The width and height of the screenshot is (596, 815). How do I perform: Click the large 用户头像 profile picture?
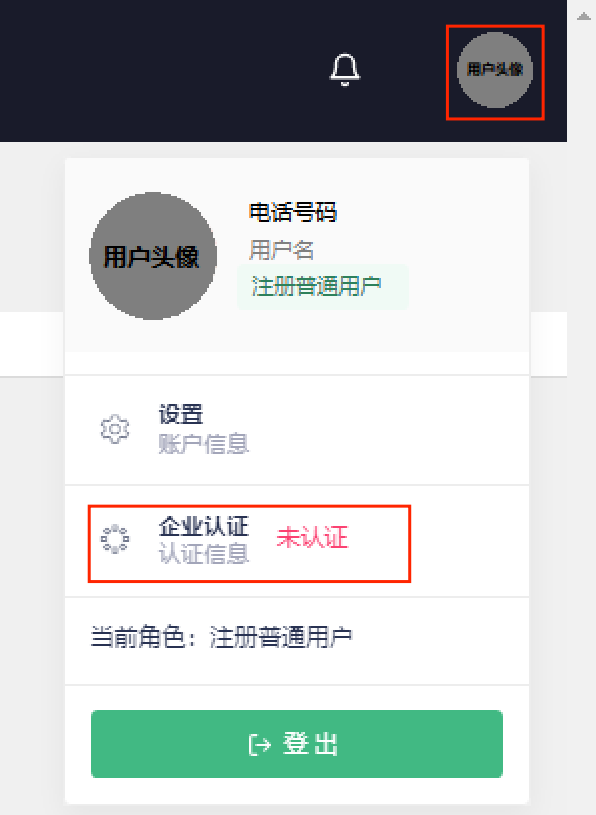click(x=153, y=256)
